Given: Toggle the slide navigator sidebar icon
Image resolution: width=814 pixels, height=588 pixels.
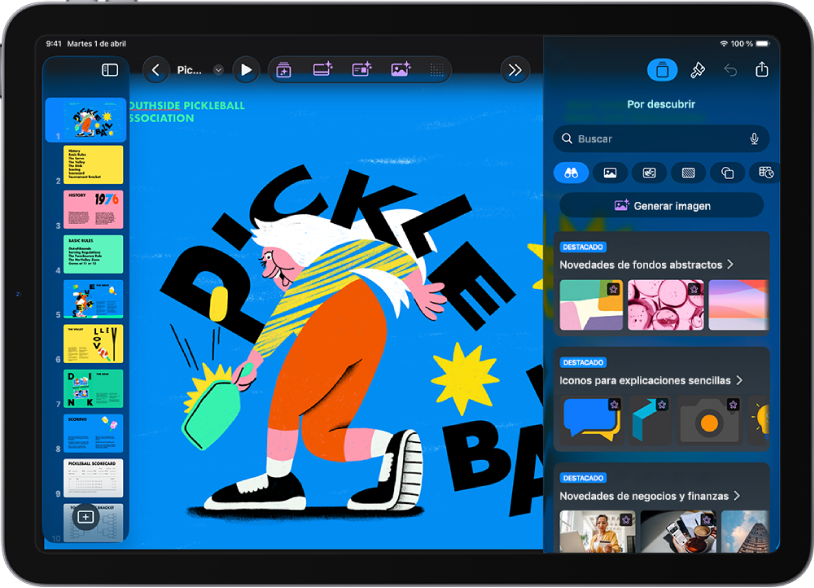Looking at the screenshot, I should [x=110, y=70].
